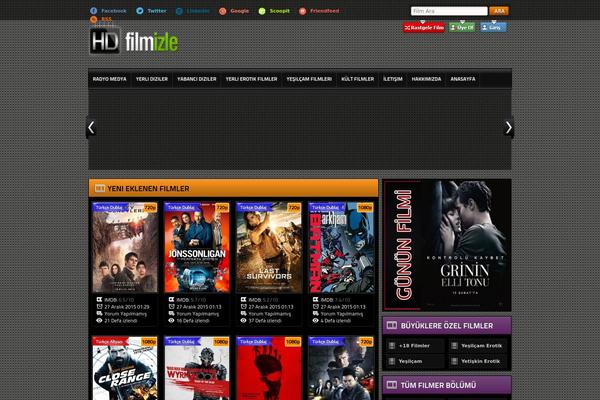Click the film icon beside Yeni Eklenen Filmler
Screen dimensions: 600x400
click(100, 188)
